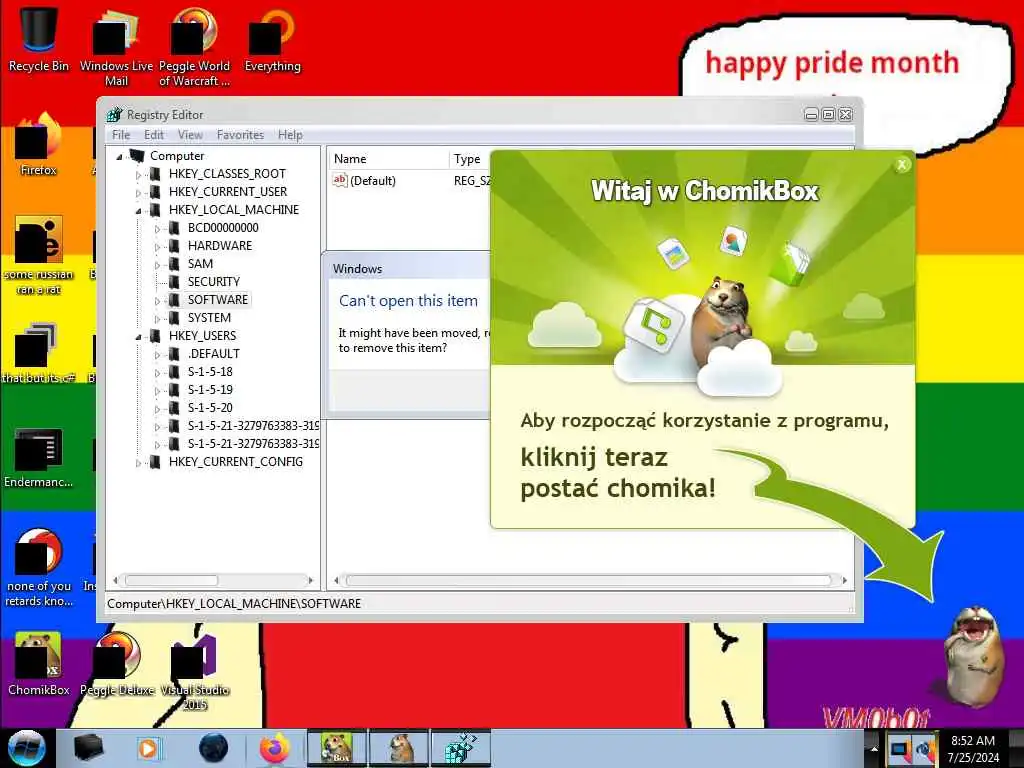Image resolution: width=1024 pixels, height=768 pixels.
Task: Open 'none of you retards kno...' desktop icon
Action: (x=38, y=568)
